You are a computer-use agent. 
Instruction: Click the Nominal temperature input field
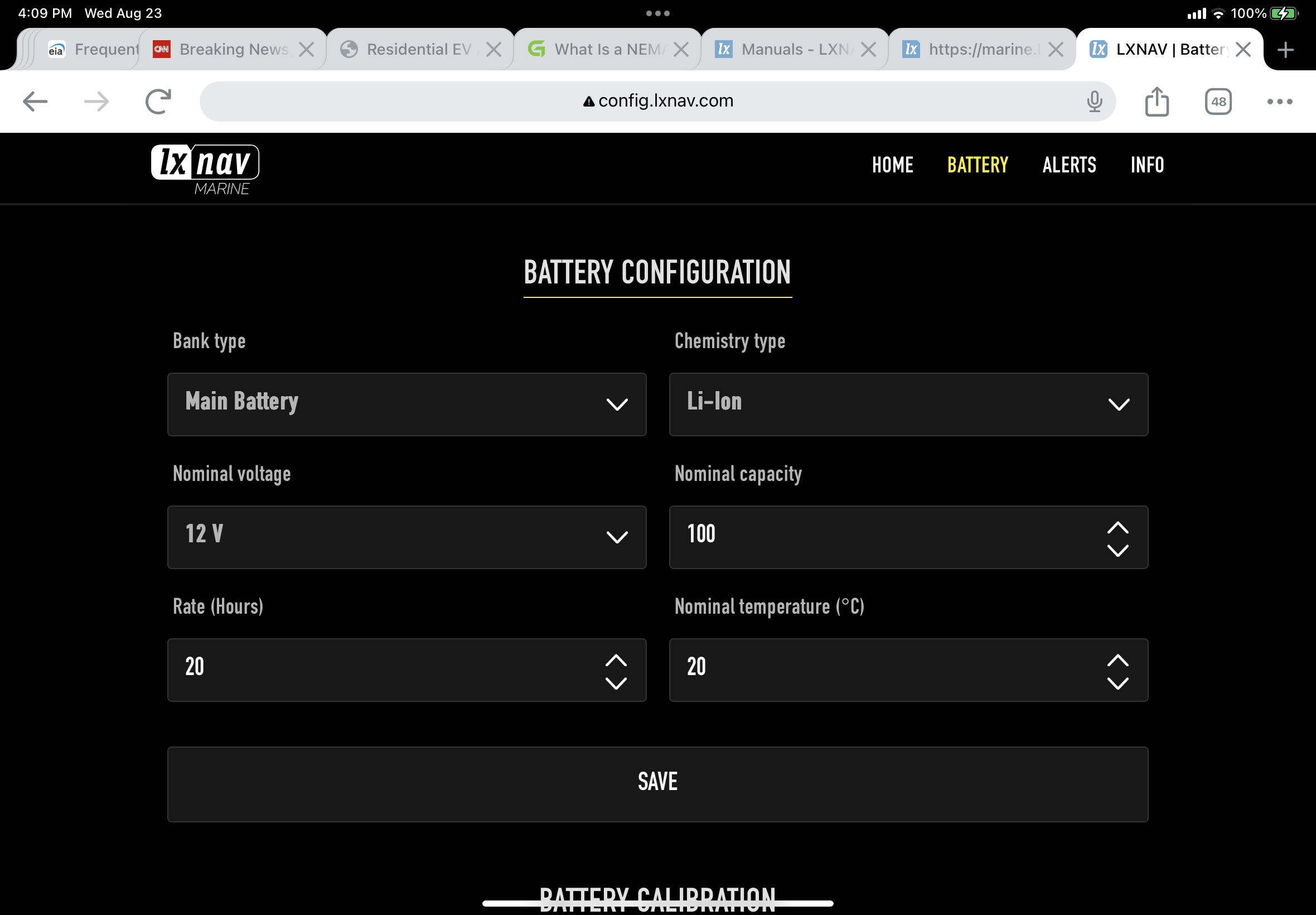point(908,670)
